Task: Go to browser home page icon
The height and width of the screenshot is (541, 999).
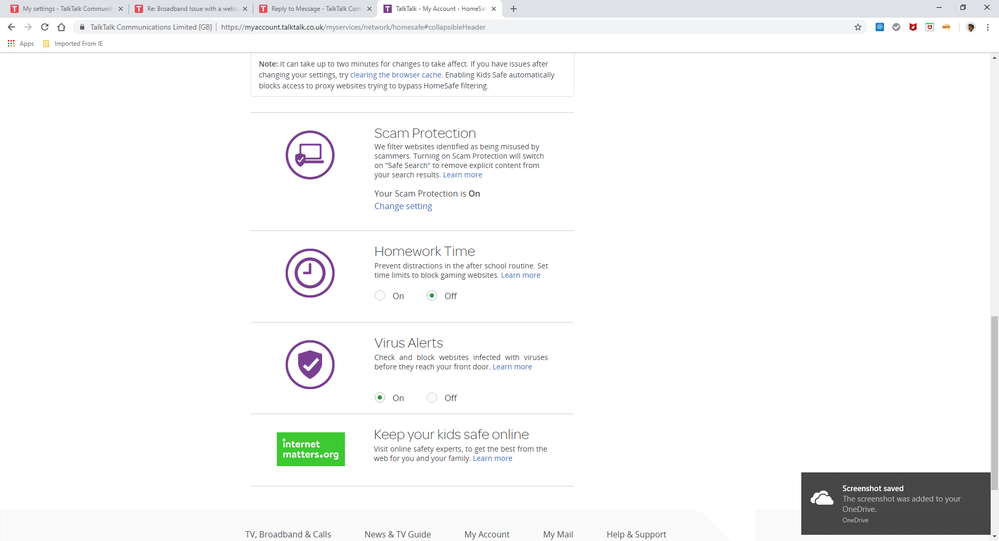Action: click(x=62, y=27)
